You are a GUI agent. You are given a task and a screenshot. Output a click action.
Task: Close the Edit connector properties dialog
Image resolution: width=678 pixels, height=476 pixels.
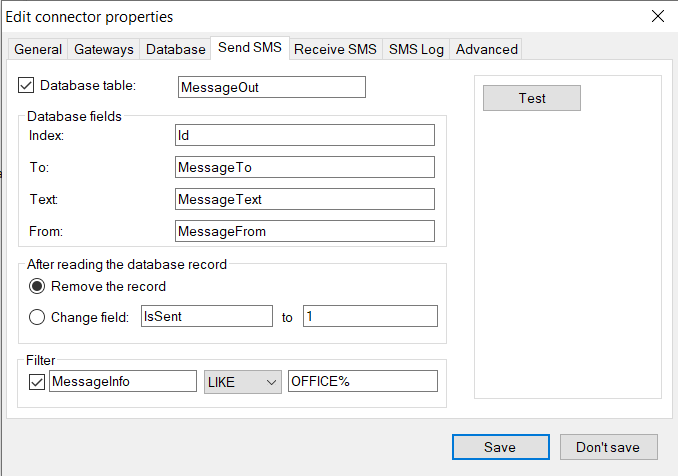pos(658,16)
